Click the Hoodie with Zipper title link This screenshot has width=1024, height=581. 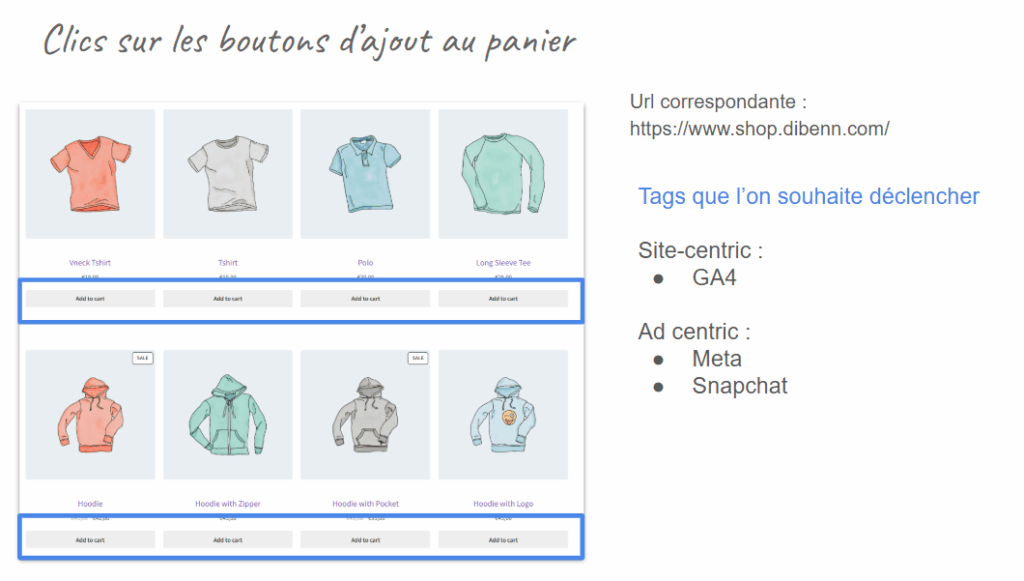click(x=228, y=504)
